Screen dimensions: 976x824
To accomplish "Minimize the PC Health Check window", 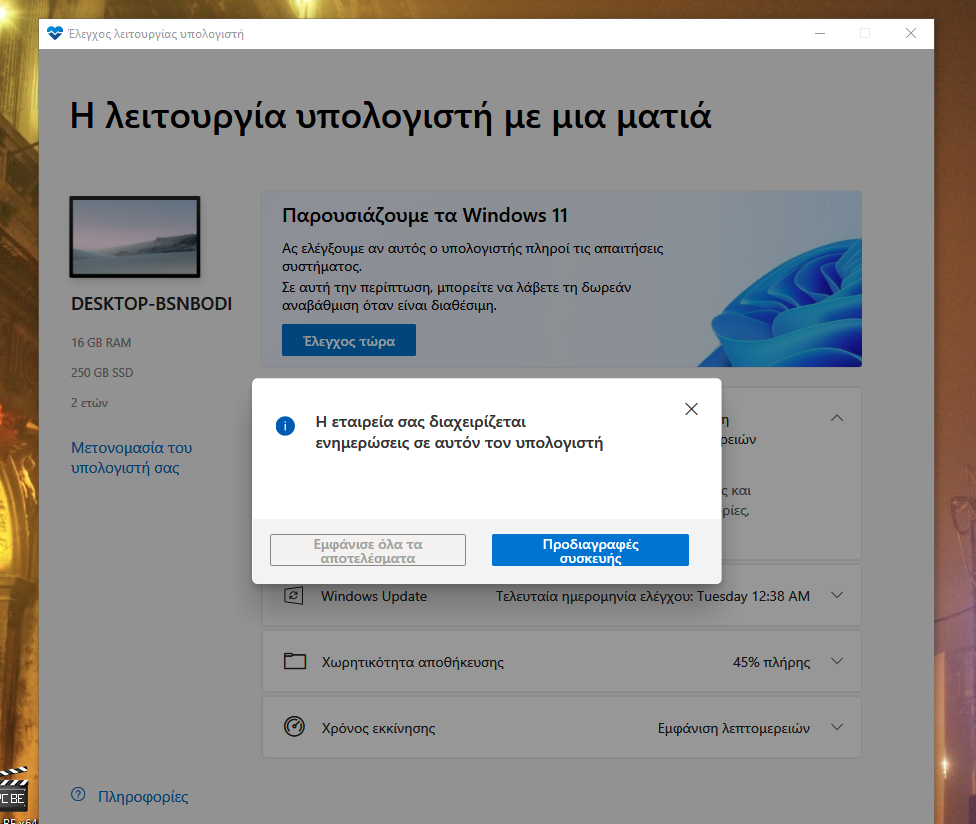I will tap(820, 33).
